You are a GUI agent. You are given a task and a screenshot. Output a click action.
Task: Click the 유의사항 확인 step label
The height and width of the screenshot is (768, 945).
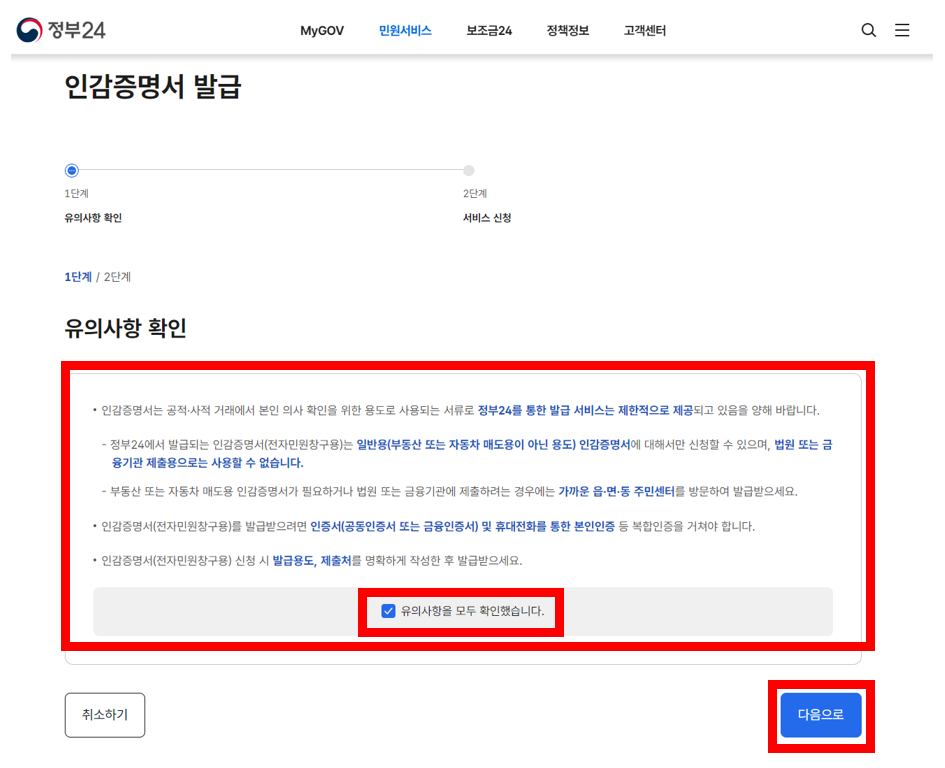pyautogui.click(x=93, y=218)
